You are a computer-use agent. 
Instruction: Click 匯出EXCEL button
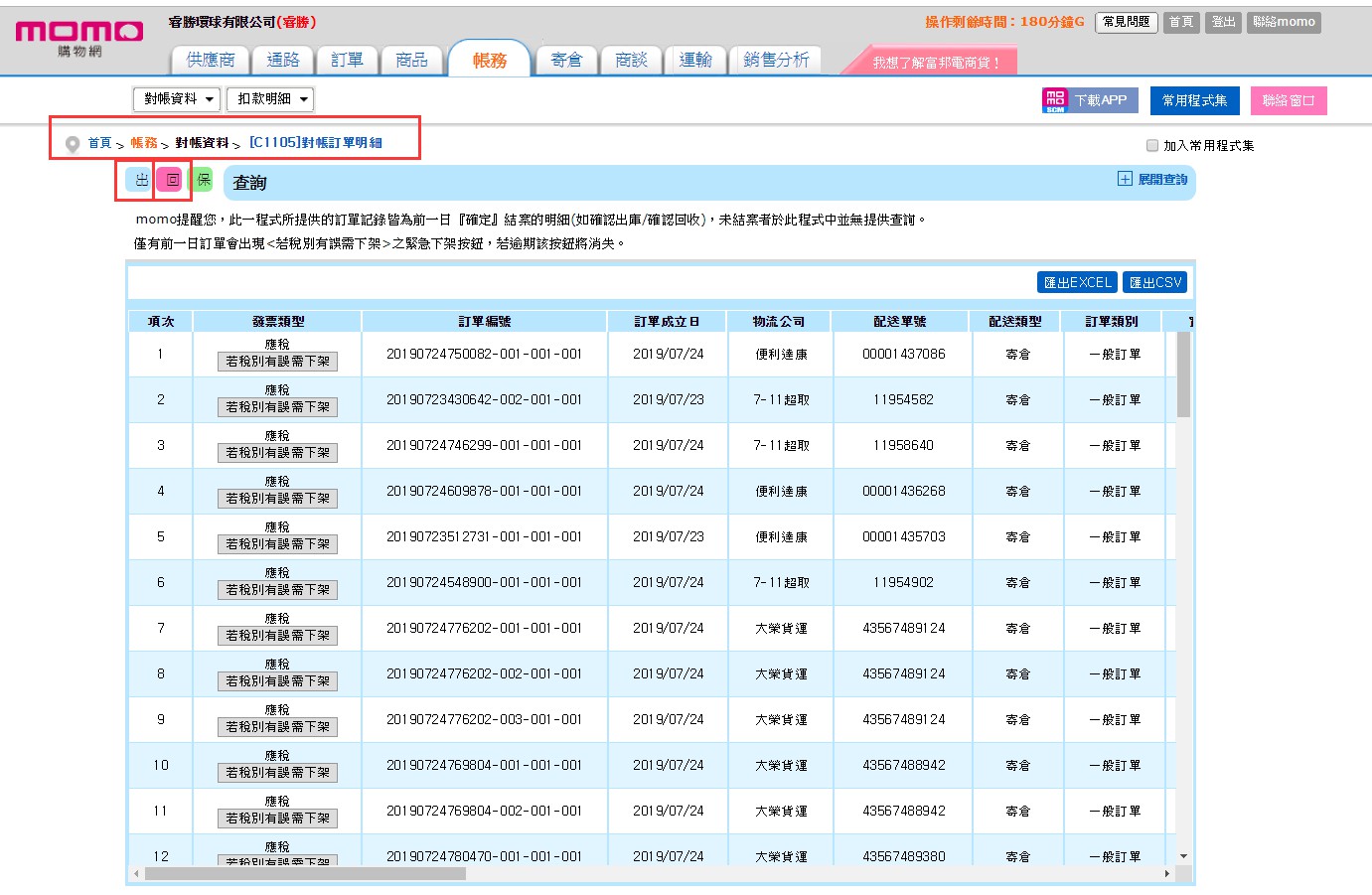[x=1077, y=282]
